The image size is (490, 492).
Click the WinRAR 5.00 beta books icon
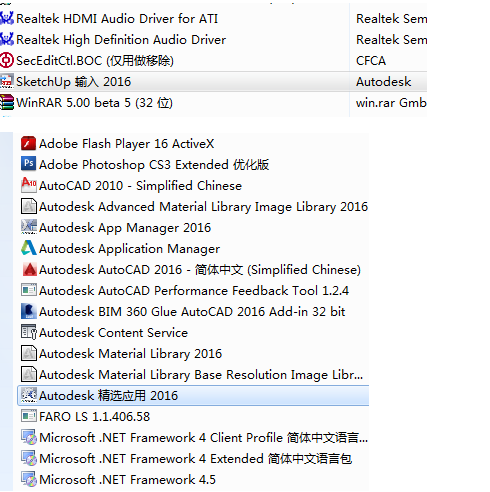pyautogui.click(x=7, y=103)
